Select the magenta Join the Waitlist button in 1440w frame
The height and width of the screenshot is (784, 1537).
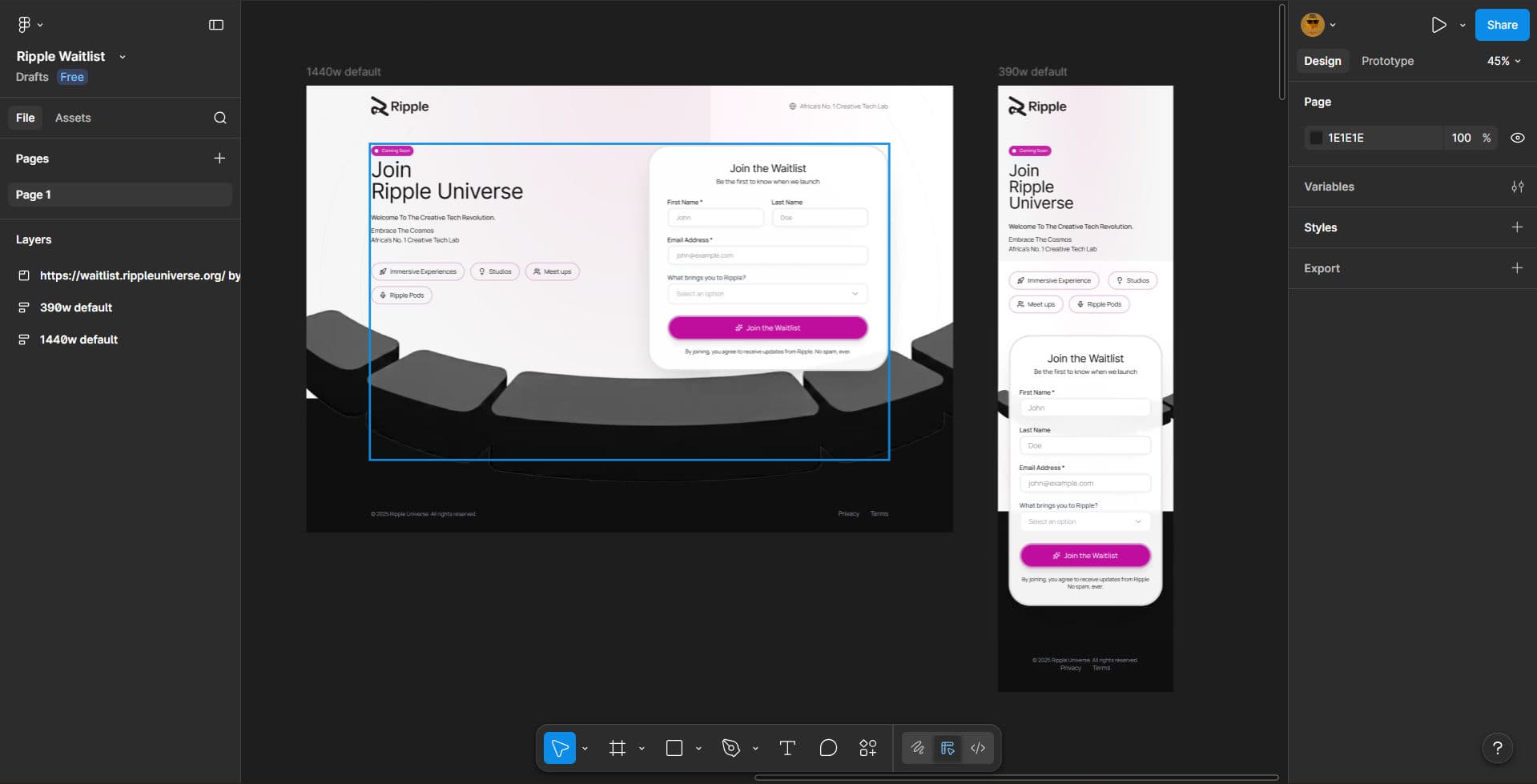coord(767,328)
